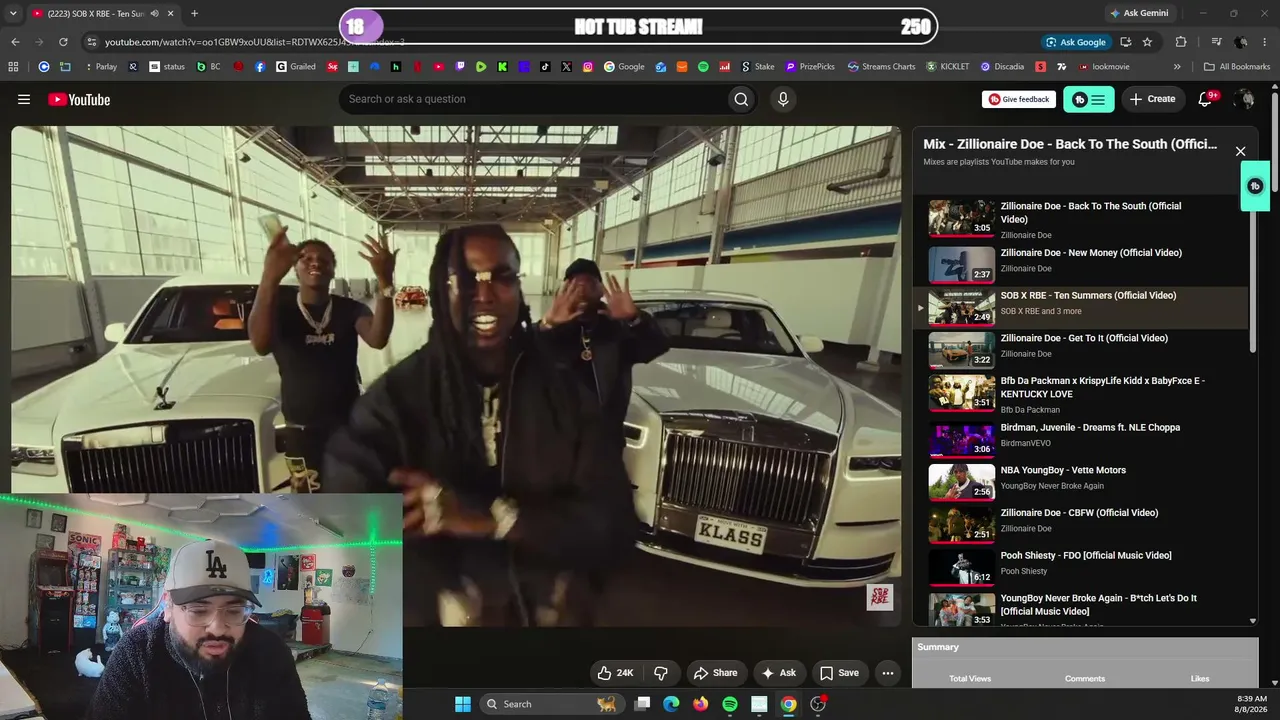Click the YouTube search magnifier button
The image size is (1280, 720).
point(741,99)
